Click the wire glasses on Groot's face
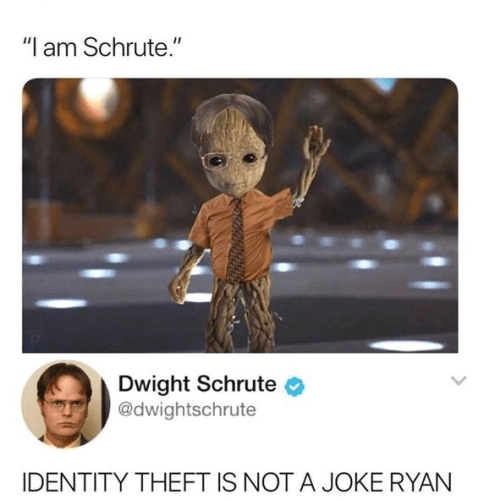 tap(231, 159)
